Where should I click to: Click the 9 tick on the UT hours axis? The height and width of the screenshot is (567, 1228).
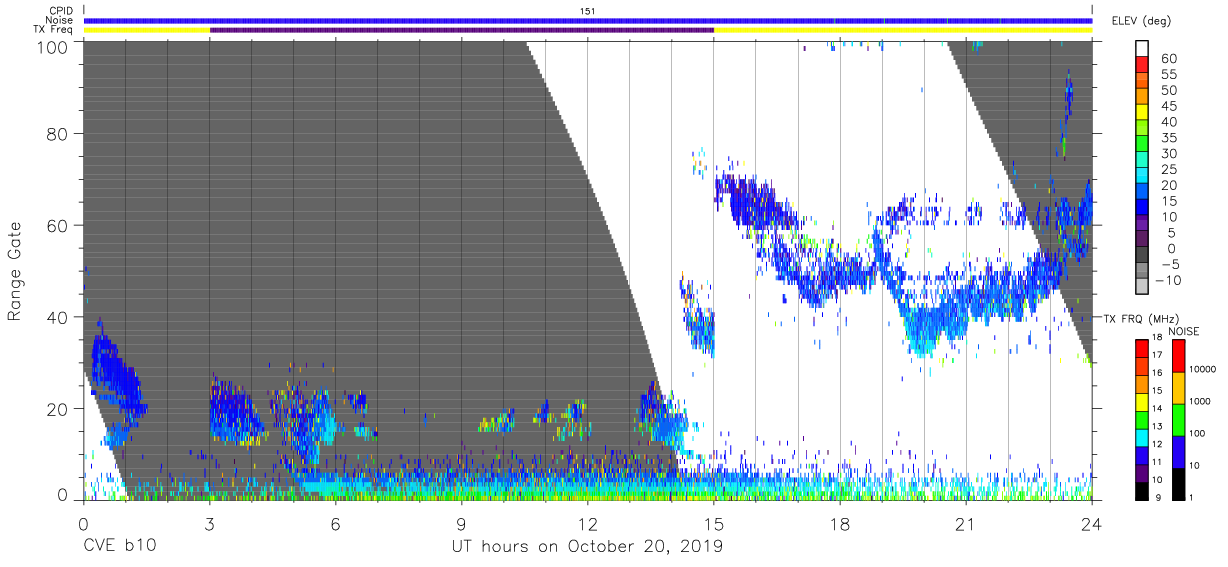462,523
